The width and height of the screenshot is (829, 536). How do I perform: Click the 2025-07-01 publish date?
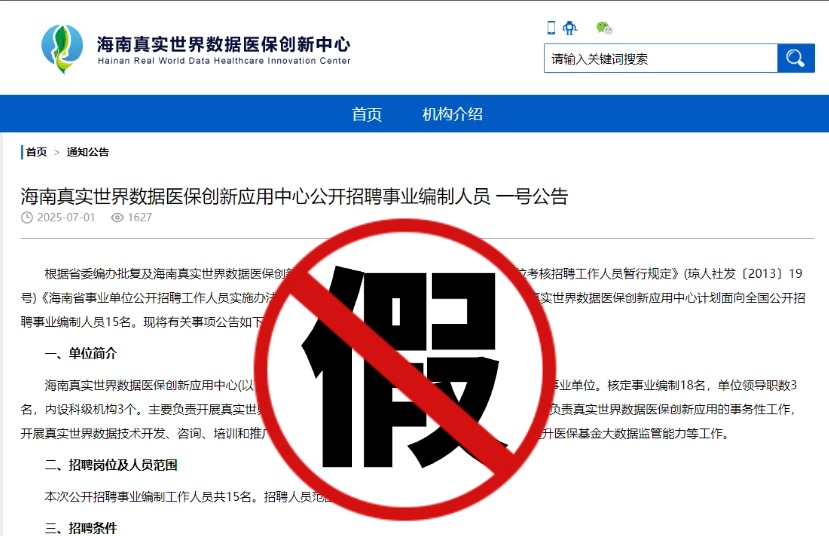pyautogui.click(x=66, y=217)
